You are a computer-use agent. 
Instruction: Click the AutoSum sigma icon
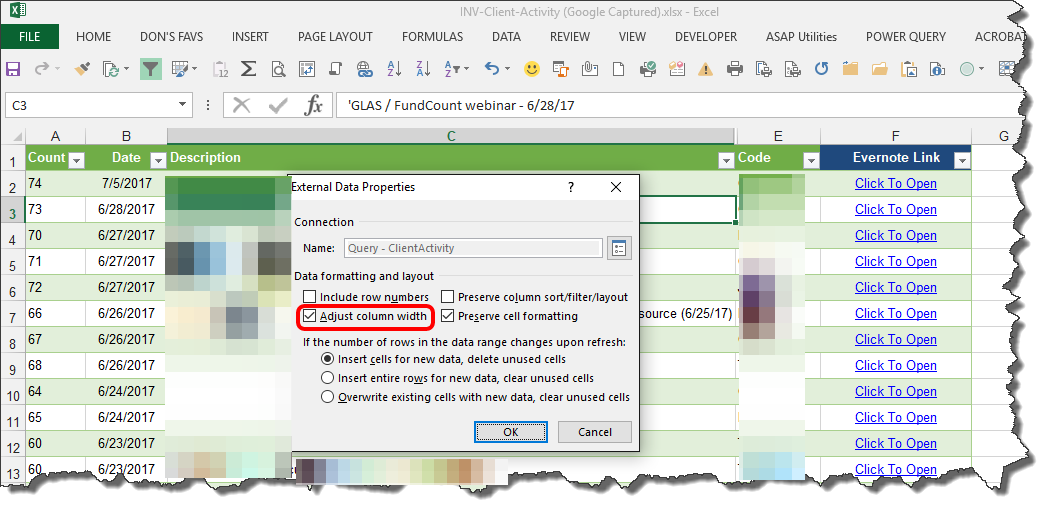pos(248,68)
